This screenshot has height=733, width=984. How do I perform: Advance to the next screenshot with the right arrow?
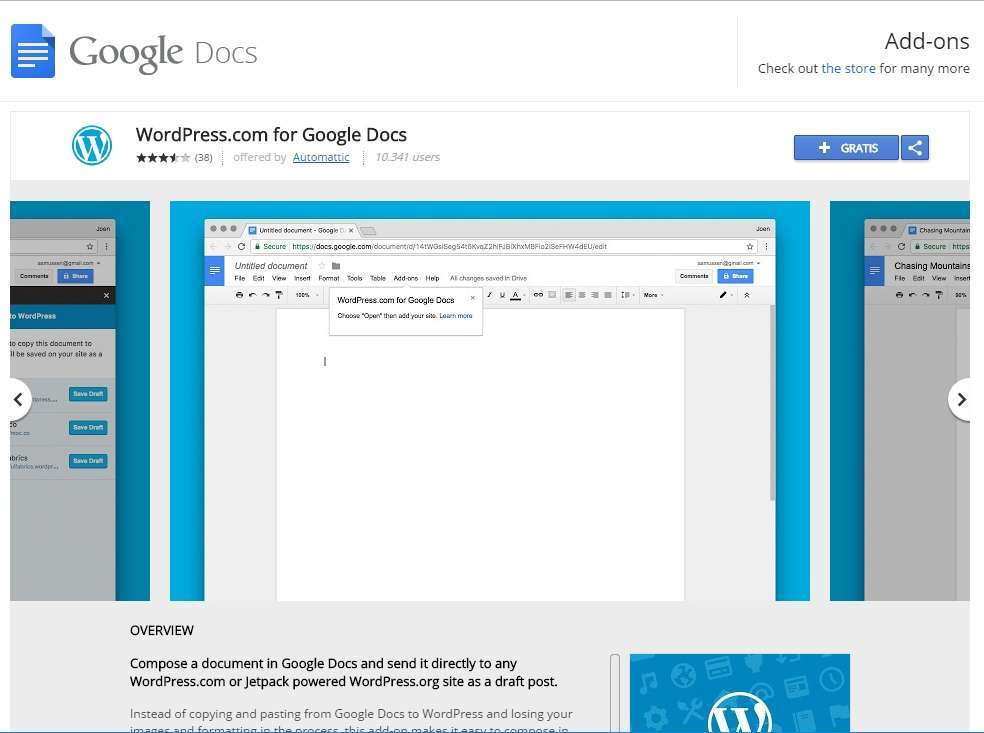(x=960, y=399)
